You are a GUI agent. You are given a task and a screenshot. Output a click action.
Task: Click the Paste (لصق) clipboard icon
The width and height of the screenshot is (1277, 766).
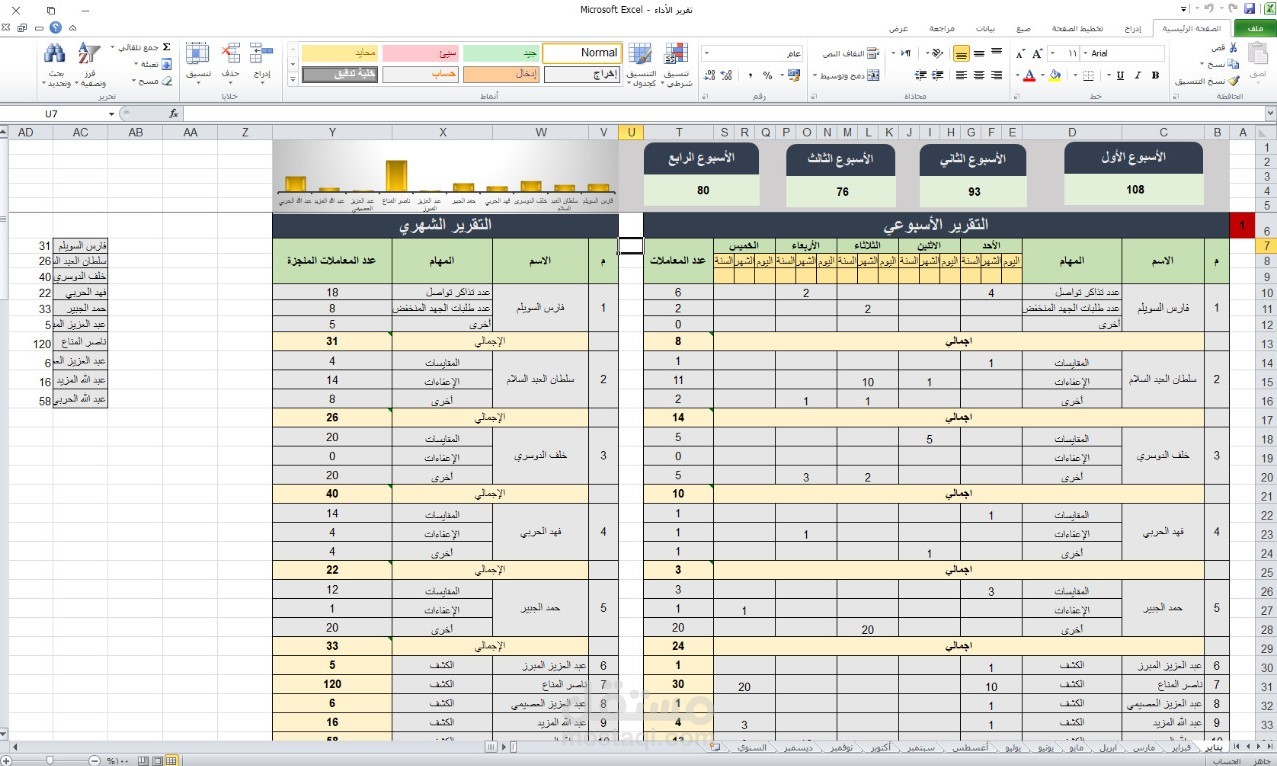point(1260,55)
